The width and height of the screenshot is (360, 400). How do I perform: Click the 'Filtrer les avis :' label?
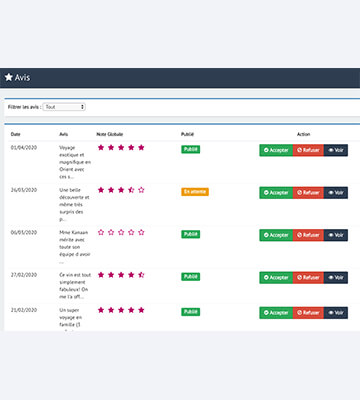coord(25,107)
